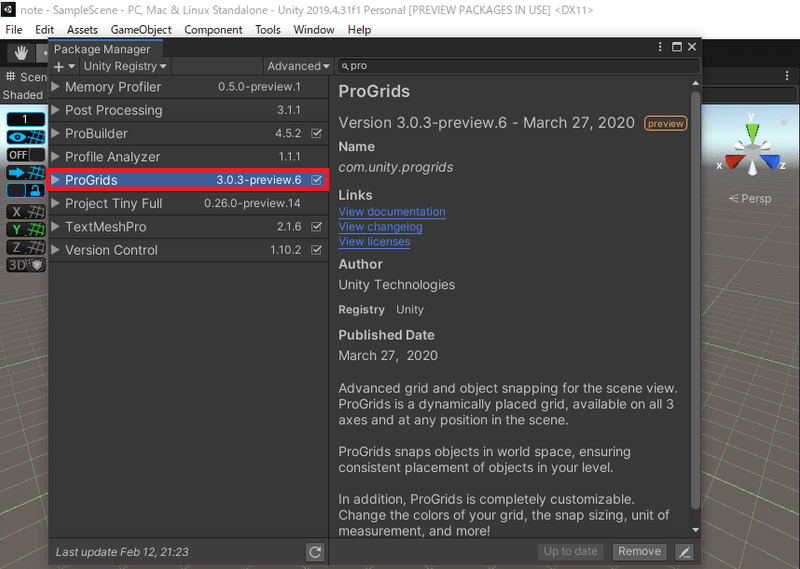Screen dimensions: 800x569
Task: Click the Up to date button
Action: [x=570, y=551]
